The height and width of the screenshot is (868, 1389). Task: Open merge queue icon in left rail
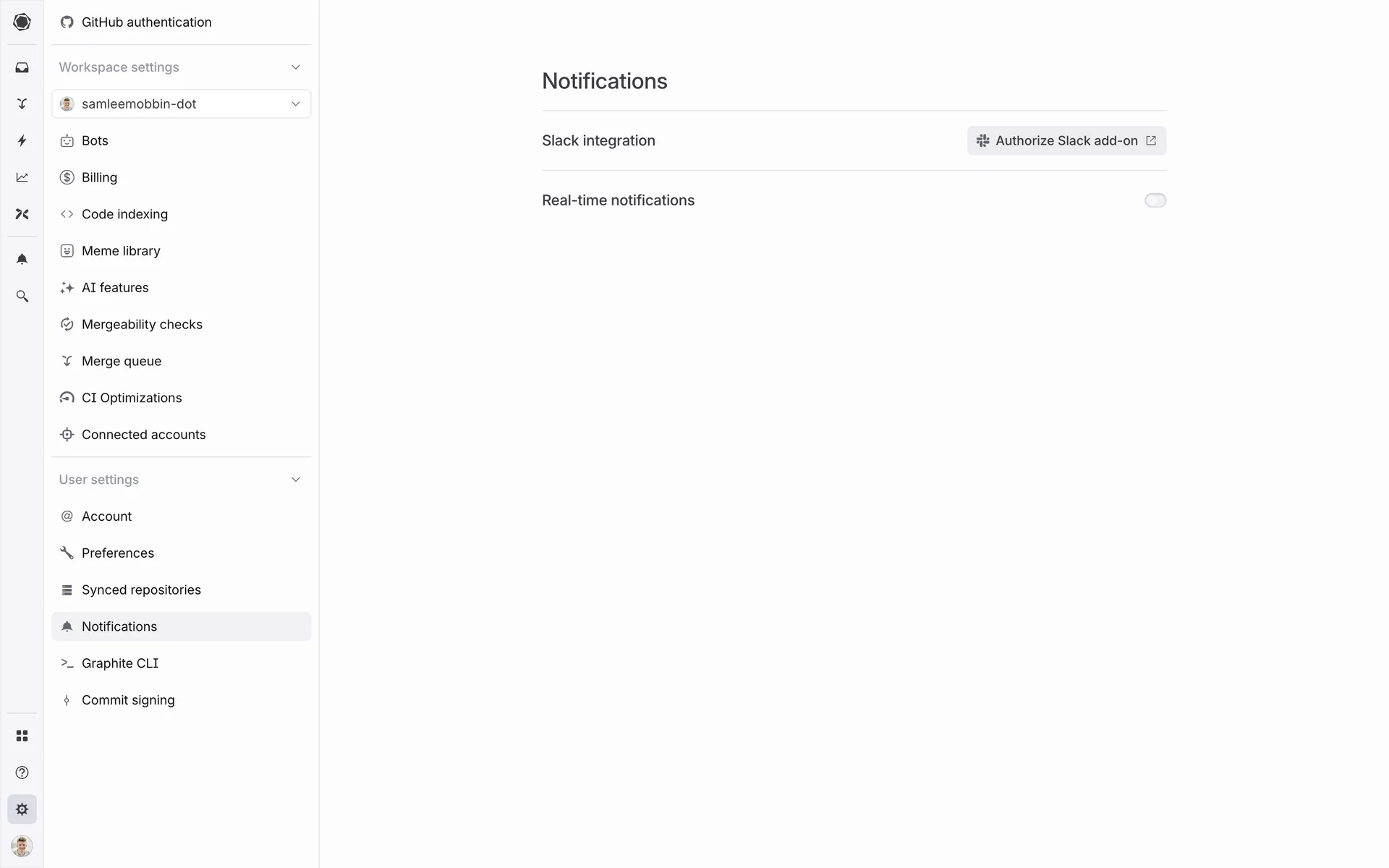(x=22, y=104)
